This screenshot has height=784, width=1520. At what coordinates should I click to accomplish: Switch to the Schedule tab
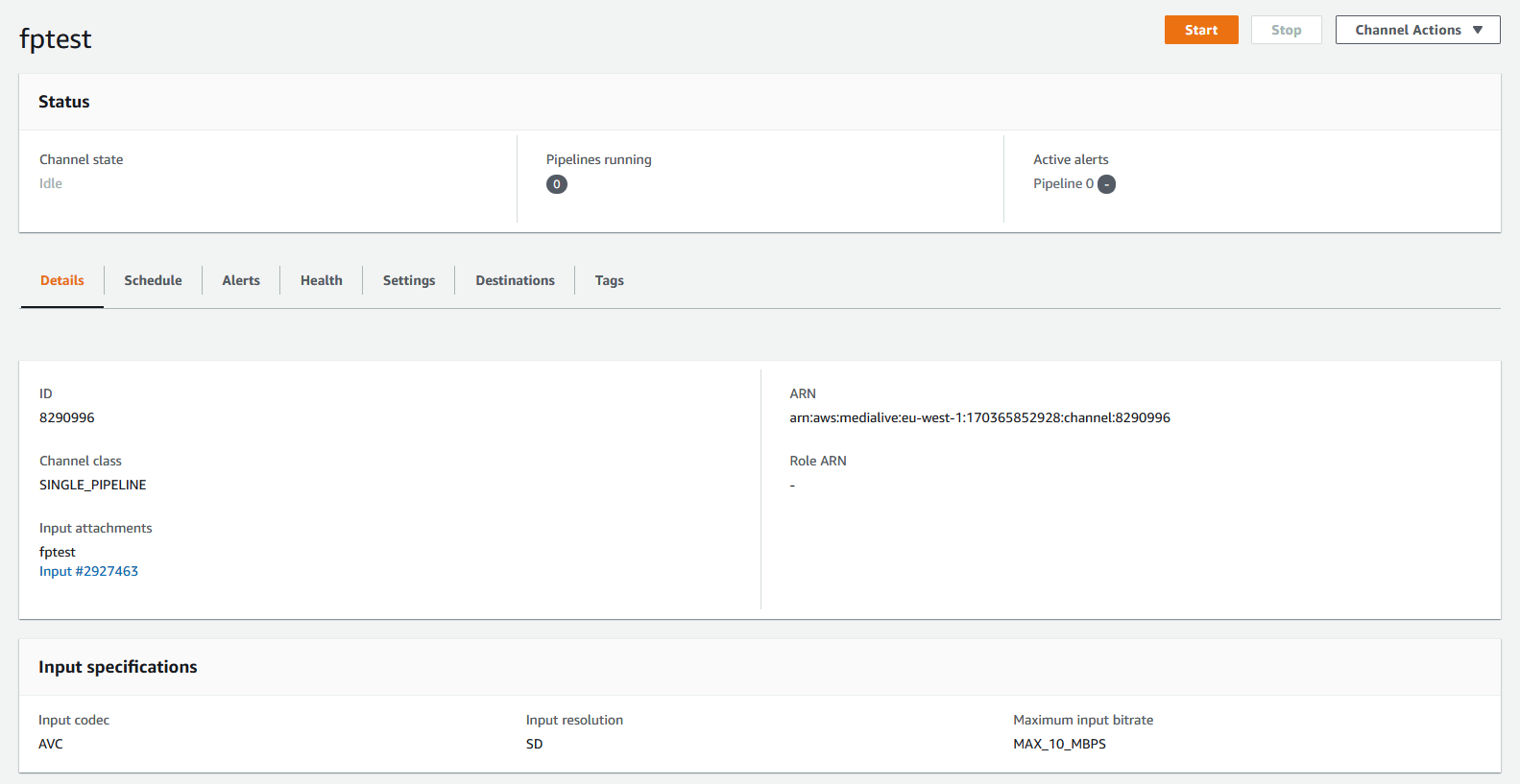pyautogui.click(x=153, y=280)
